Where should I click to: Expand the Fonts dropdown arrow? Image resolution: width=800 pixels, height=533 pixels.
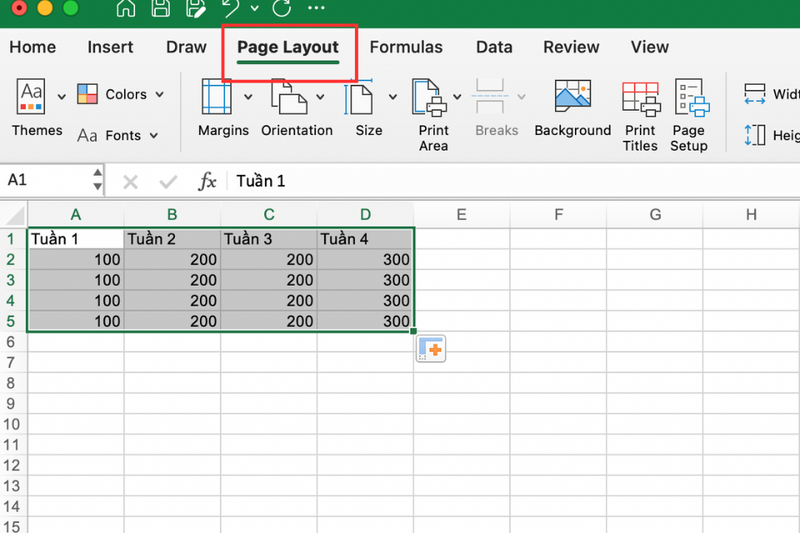click(x=154, y=136)
